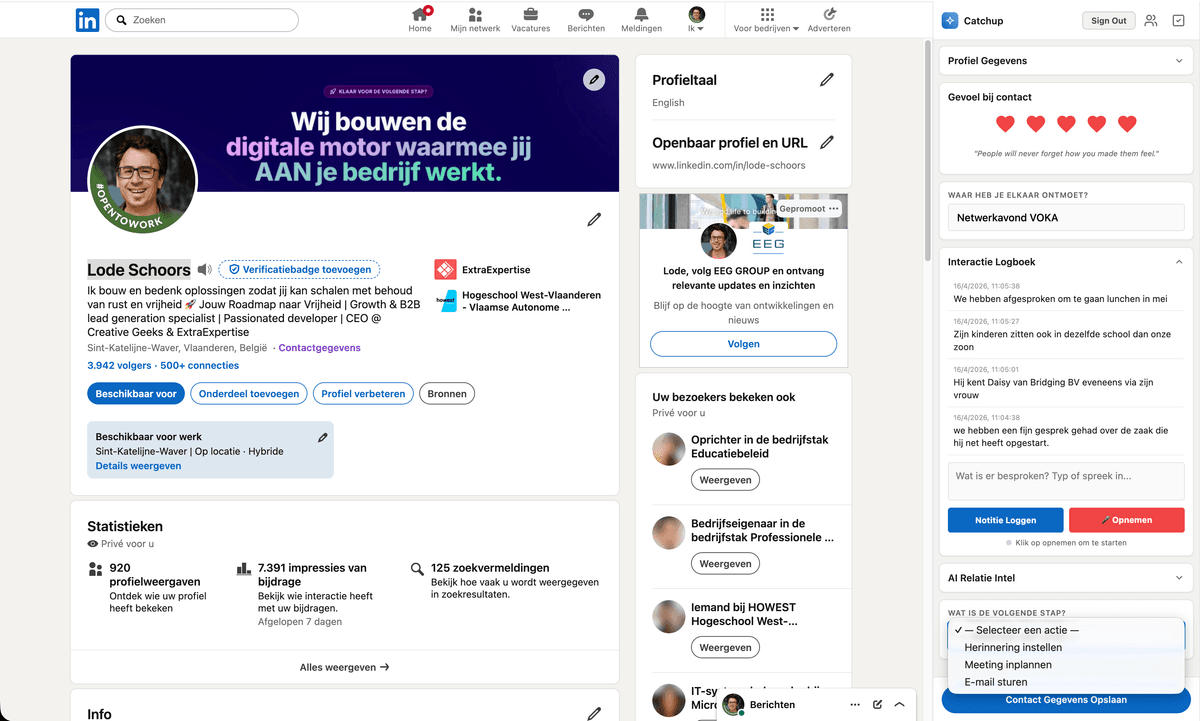Expand the AI Relatie Intel section

pos(1065,578)
